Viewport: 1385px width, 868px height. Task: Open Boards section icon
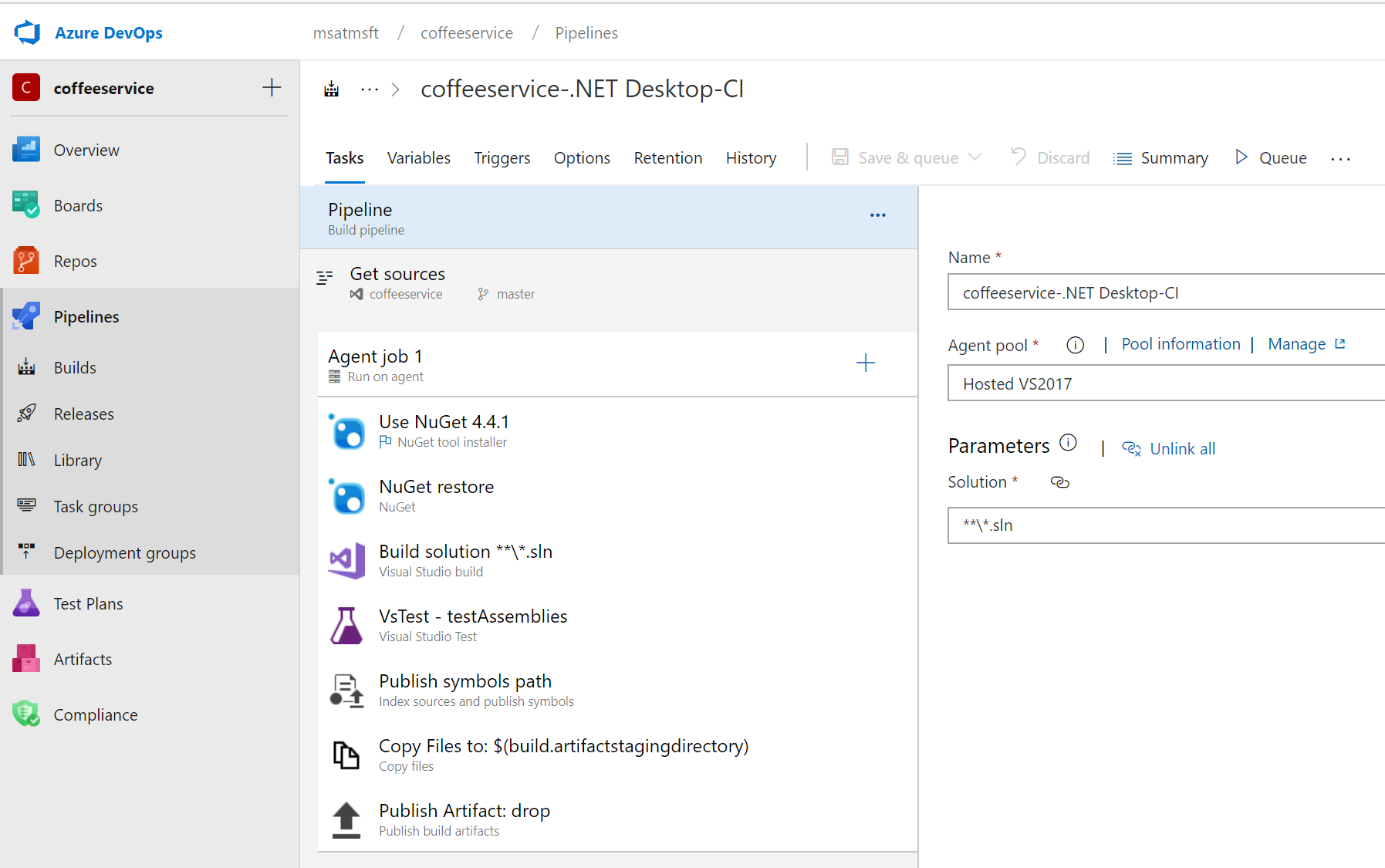pos(26,205)
